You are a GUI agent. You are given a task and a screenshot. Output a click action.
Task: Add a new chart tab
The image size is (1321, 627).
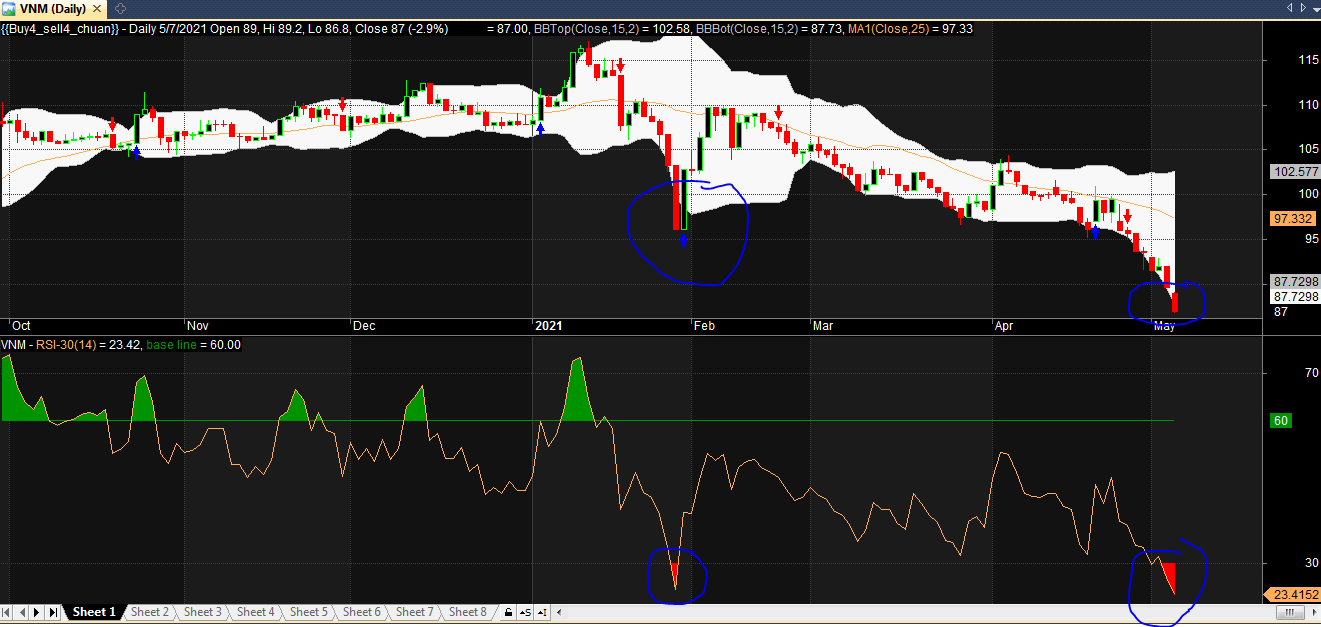120,8
